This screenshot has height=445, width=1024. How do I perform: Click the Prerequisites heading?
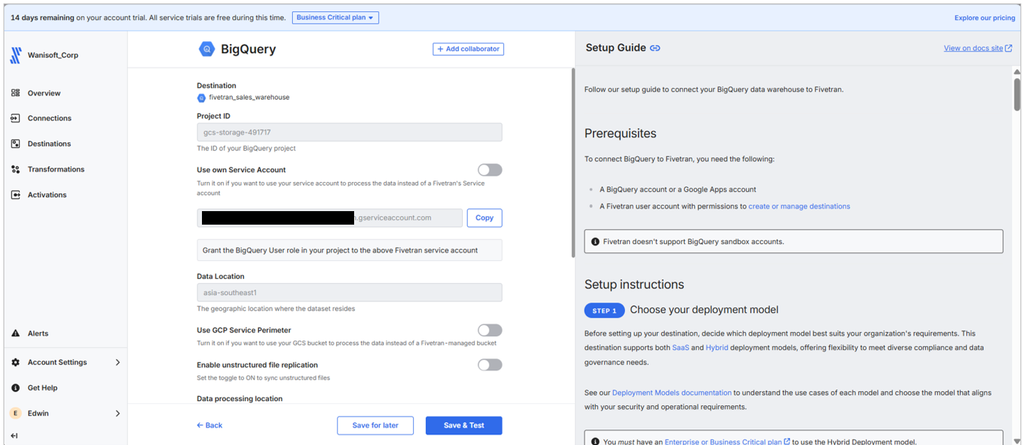620,134
